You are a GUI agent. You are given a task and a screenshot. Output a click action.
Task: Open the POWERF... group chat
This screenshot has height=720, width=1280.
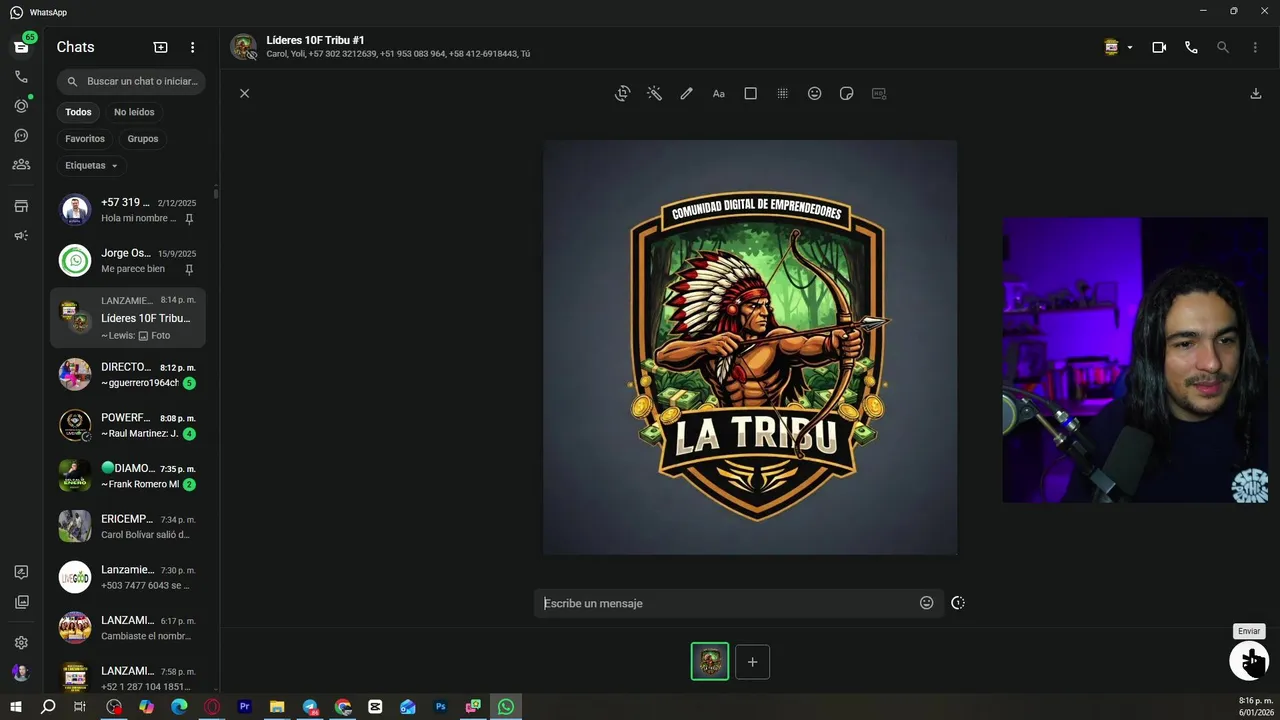pos(128,426)
